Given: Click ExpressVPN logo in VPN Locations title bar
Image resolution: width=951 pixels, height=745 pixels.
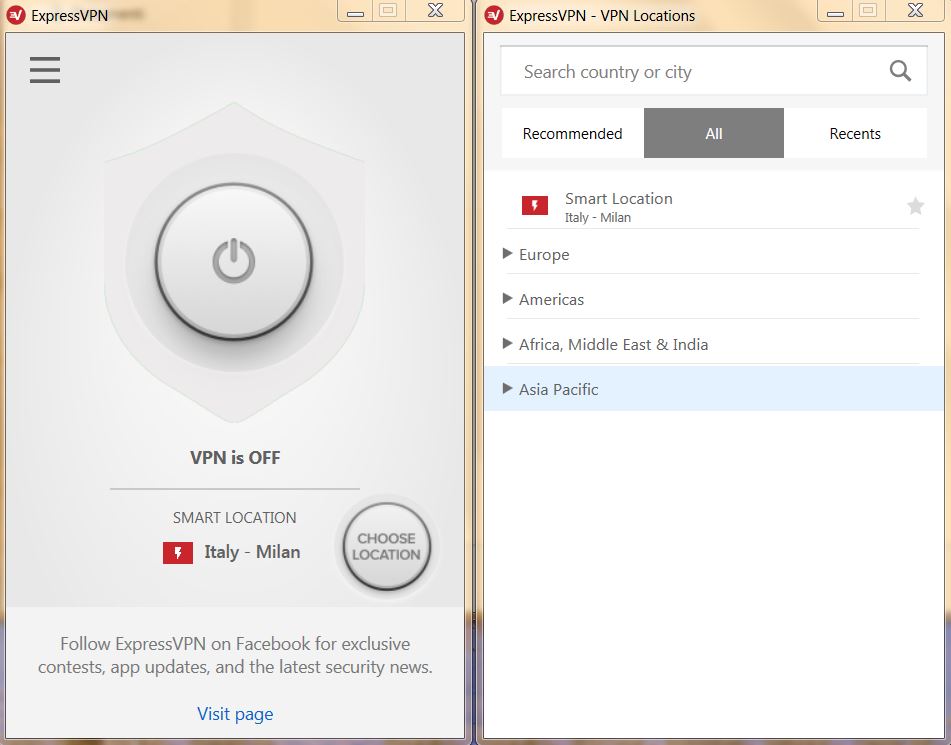Looking at the screenshot, I should click(x=494, y=15).
